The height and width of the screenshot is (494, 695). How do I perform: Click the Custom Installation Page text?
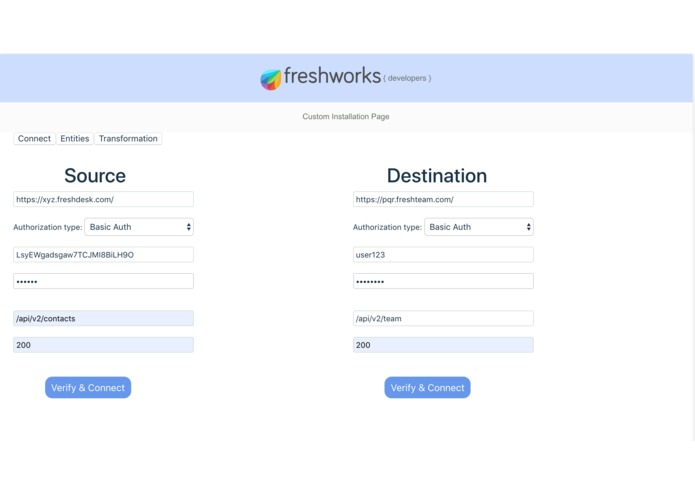point(346,117)
